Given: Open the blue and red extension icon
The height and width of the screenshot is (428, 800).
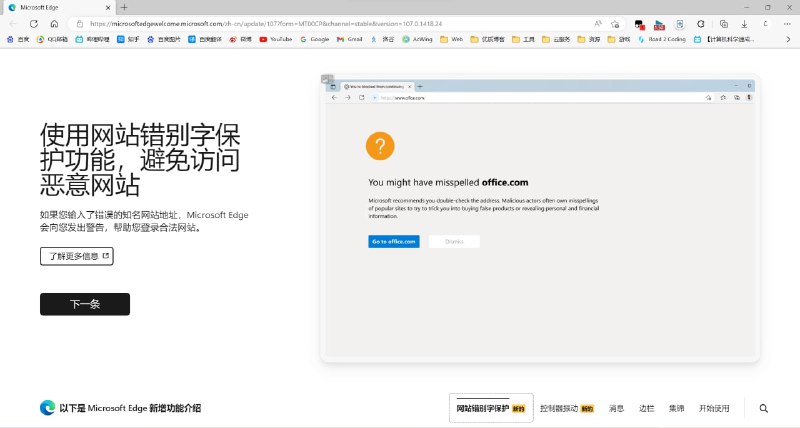Looking at the screenshot, I should click(659, 24).
